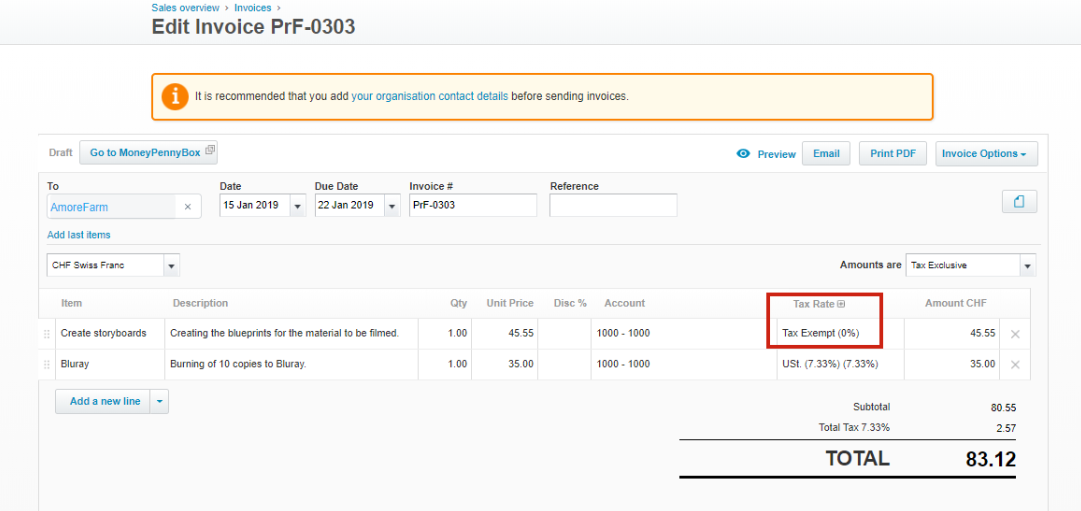The height and width of the screenshot is (511, 1081).
Task: Select the Bluray item cell
Action: coord(110,365)
